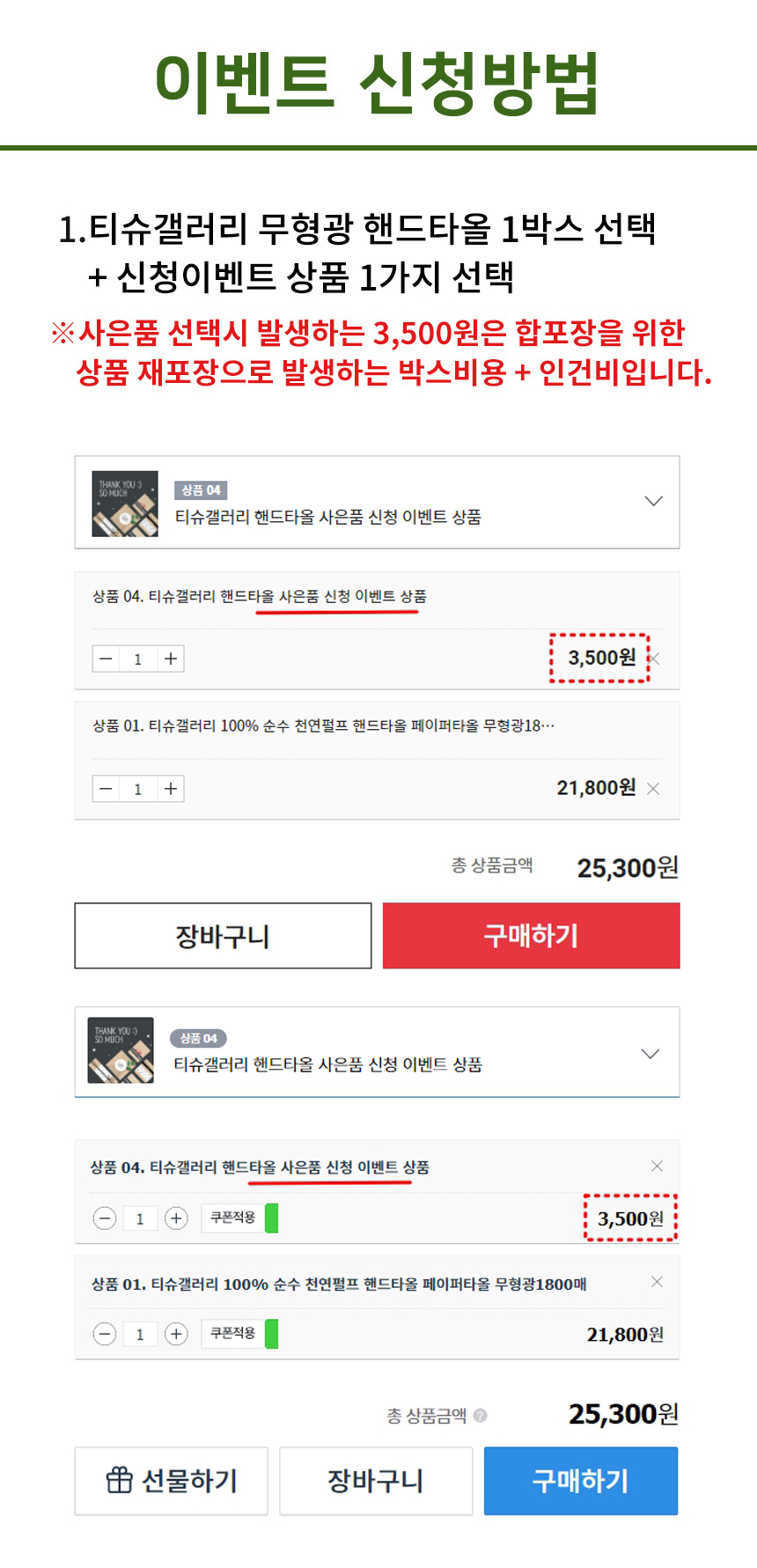The width and height of the screenshot is (757, 1568).
Task: Remove 21,800원 item from top cart
Action: tap(653, 789)
